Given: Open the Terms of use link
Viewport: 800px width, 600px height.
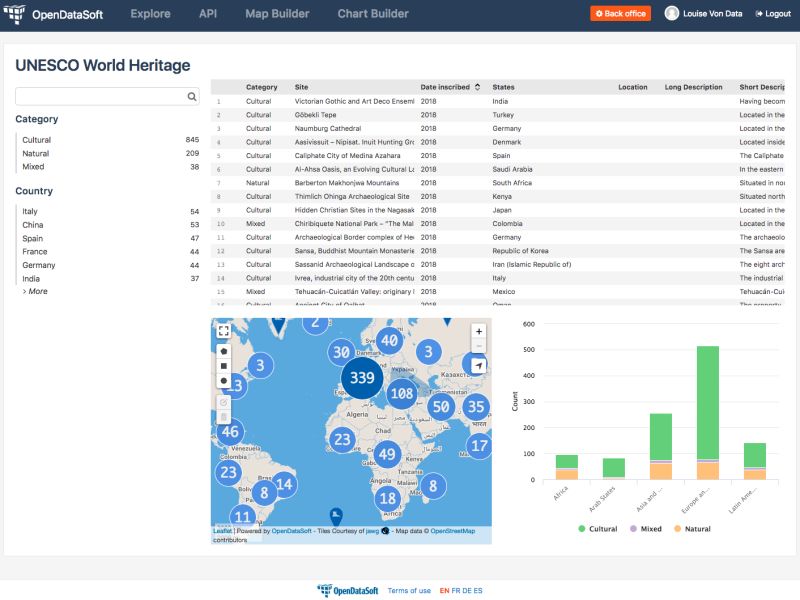Looking at the screenshot, I should pos(409,591).
